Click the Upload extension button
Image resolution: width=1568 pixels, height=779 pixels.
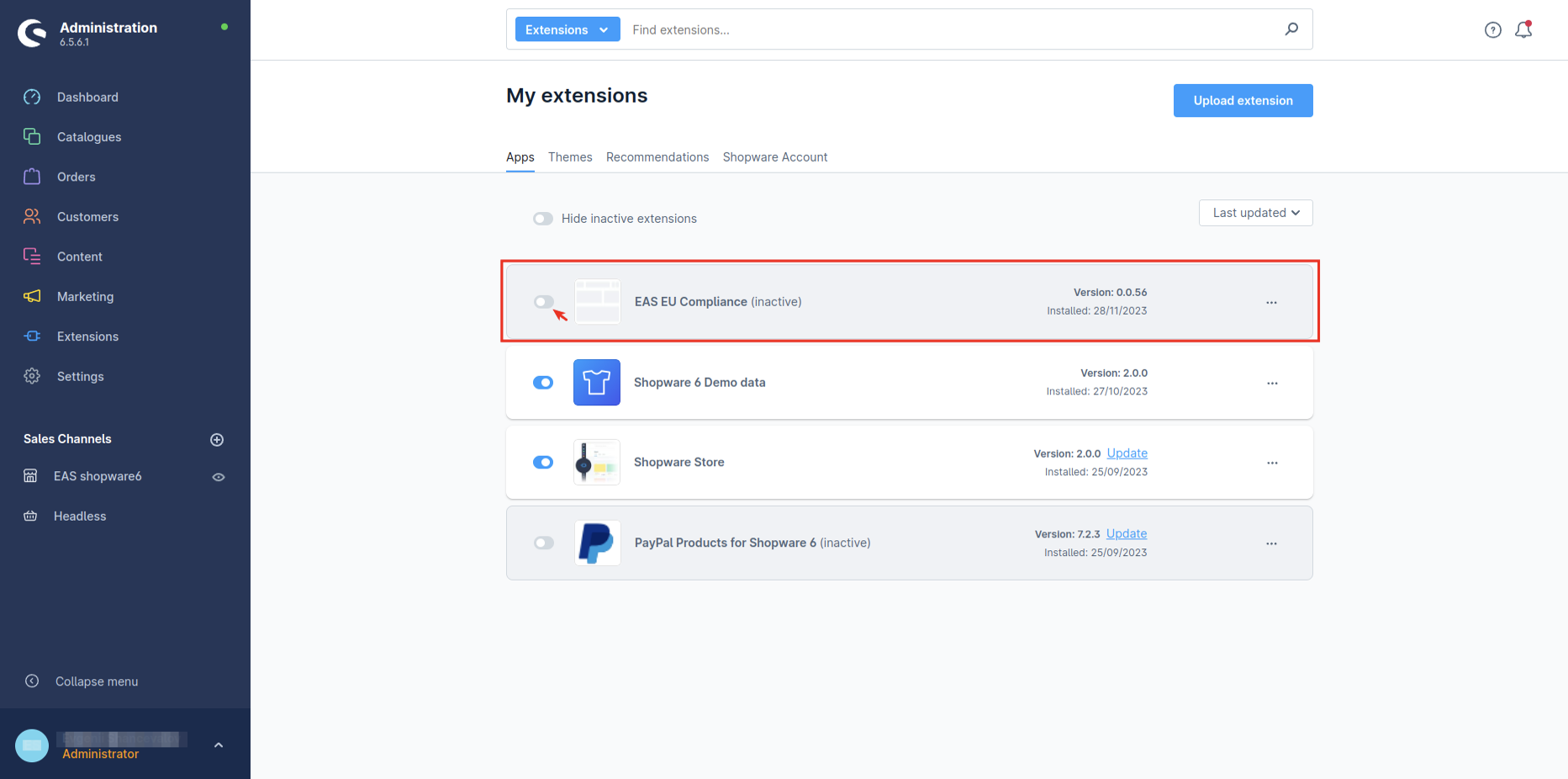pos(1243,100)
